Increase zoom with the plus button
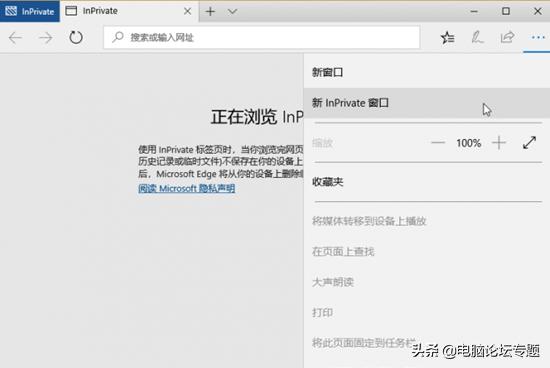Viewport: 550px width, 368px height. click(499, 143)
